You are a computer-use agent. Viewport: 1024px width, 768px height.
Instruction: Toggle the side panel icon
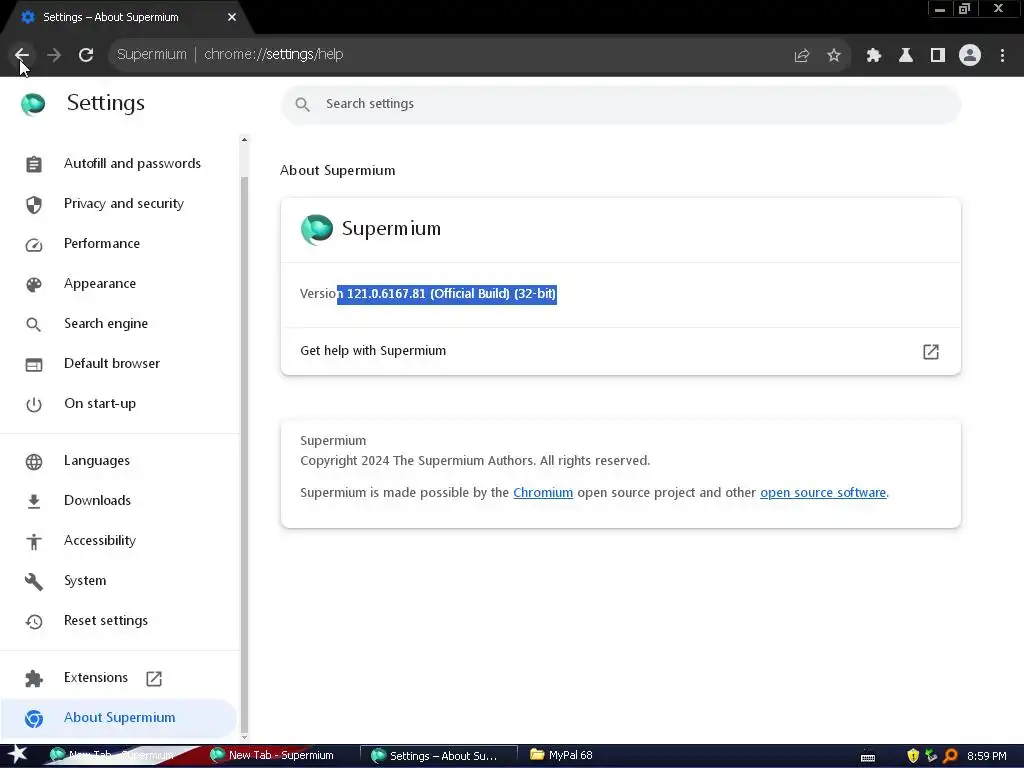pyautogui.click(x=938, y=56)
